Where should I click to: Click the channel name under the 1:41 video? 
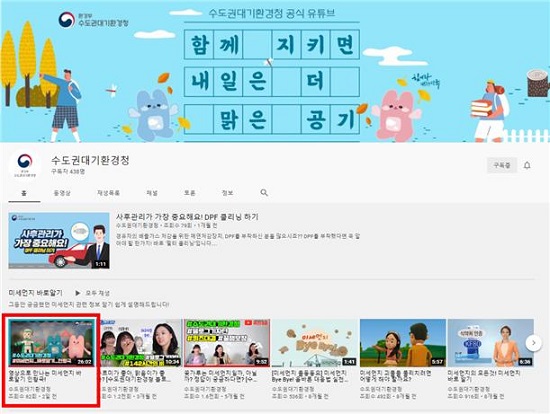(x=293, y=389)
